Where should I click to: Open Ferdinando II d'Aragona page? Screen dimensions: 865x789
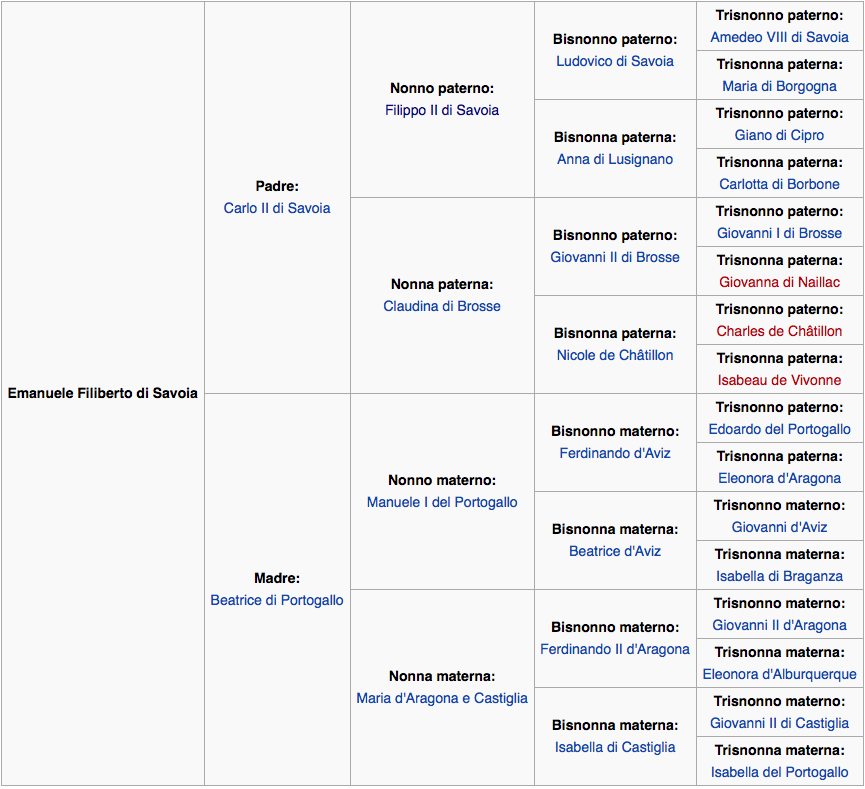click(x=614, y=649)
